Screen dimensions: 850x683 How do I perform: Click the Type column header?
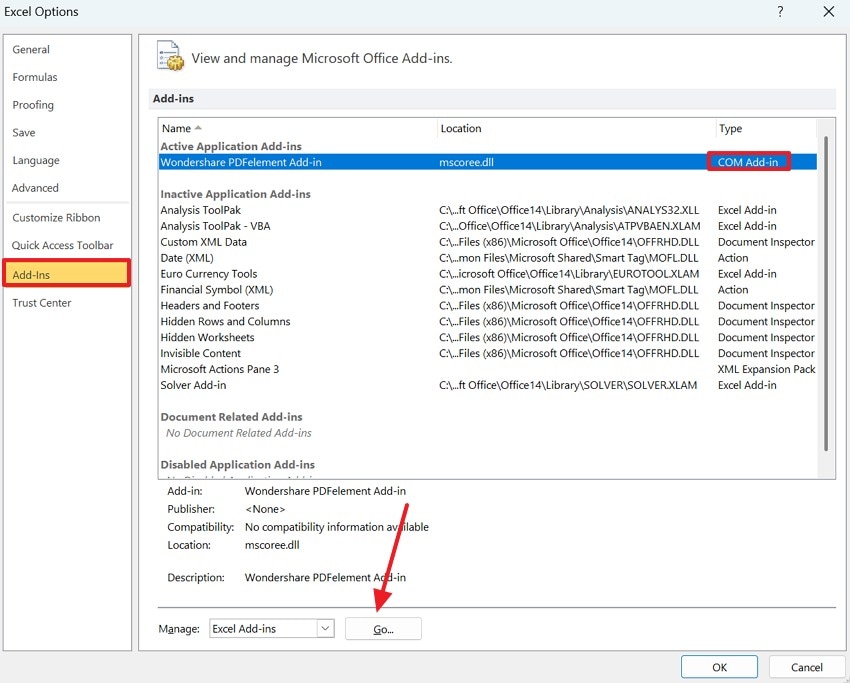[765, 128]
